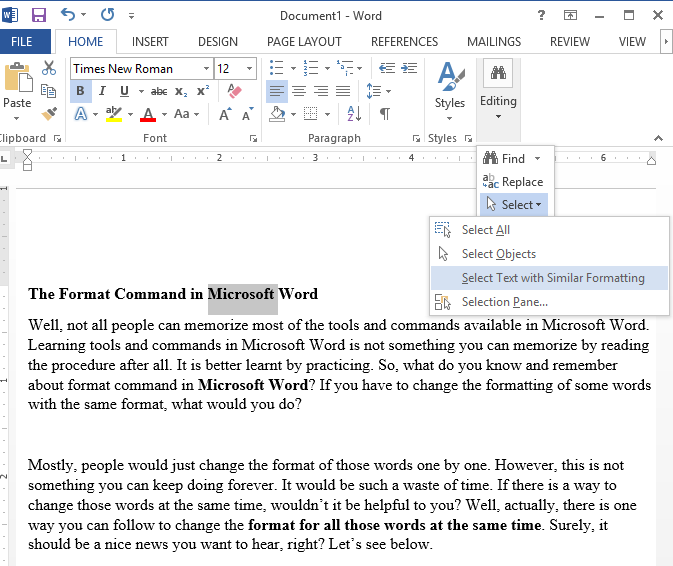Click the Copy icon
Screen dimensions: 673x566
[49, 91]
